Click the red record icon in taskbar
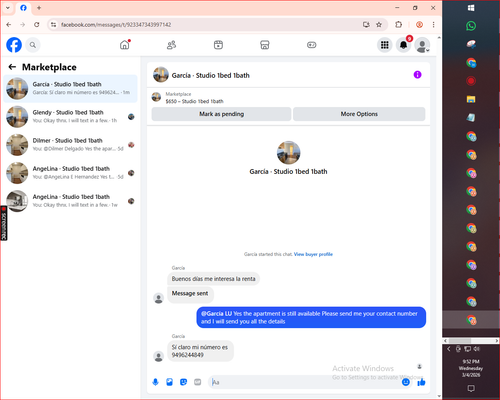 (471, 81)
